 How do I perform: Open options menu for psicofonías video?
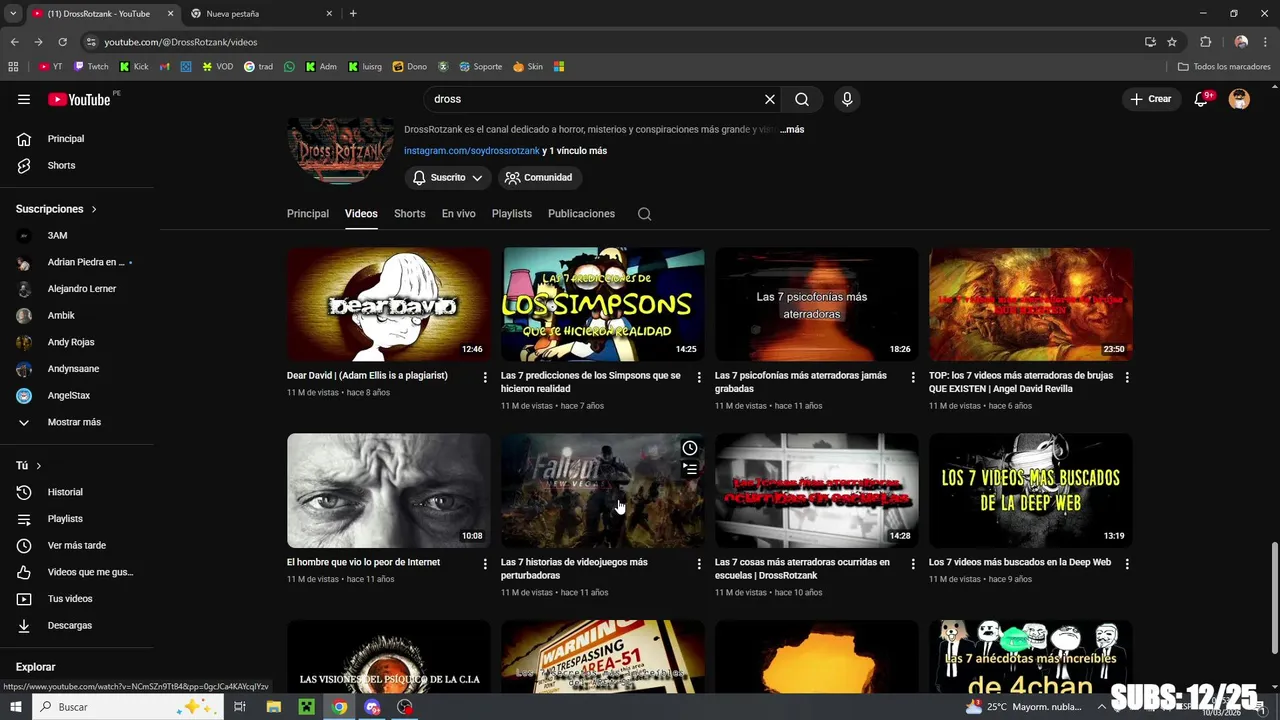click(913, 377)
